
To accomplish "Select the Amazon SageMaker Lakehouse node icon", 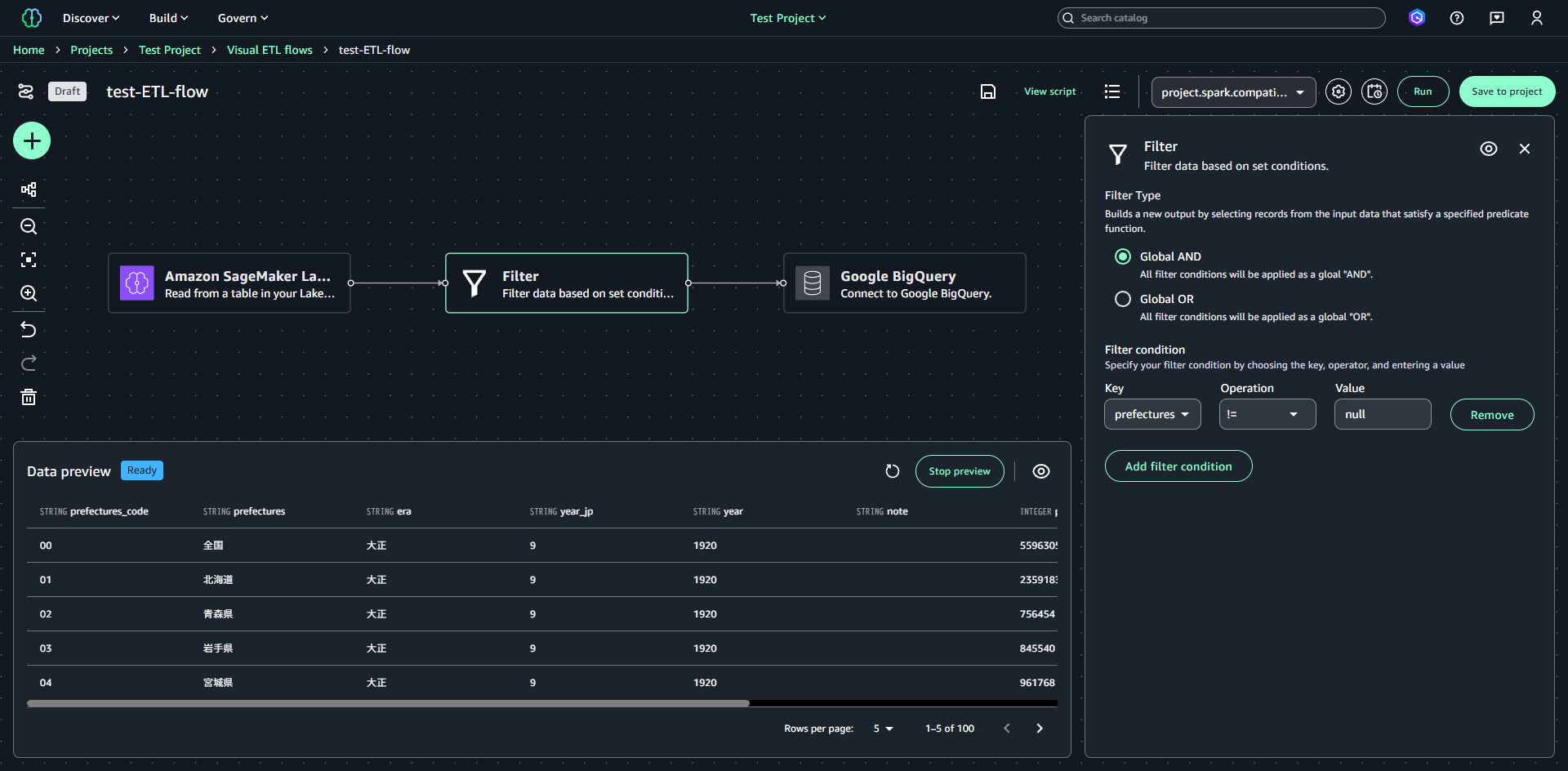I will pyautogui.click(x=137, y=283).
